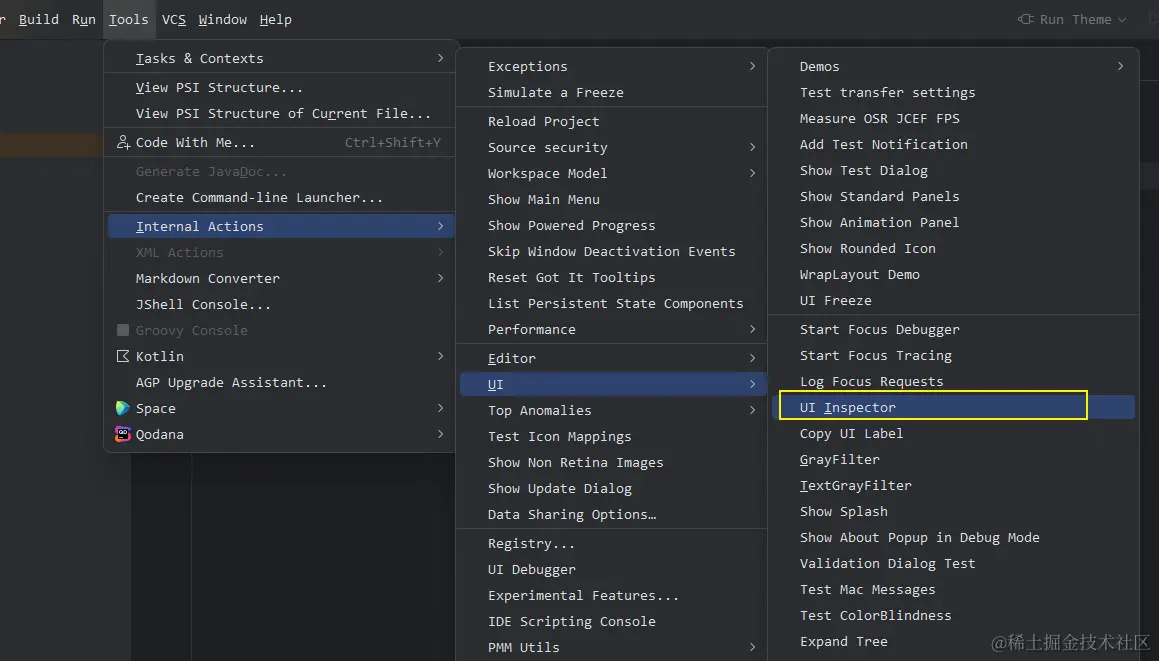Expand the PMM Utils submenu arrow
Image resolution: width=1159 pixels, height=661 pixels.
[x=752, y=647]
